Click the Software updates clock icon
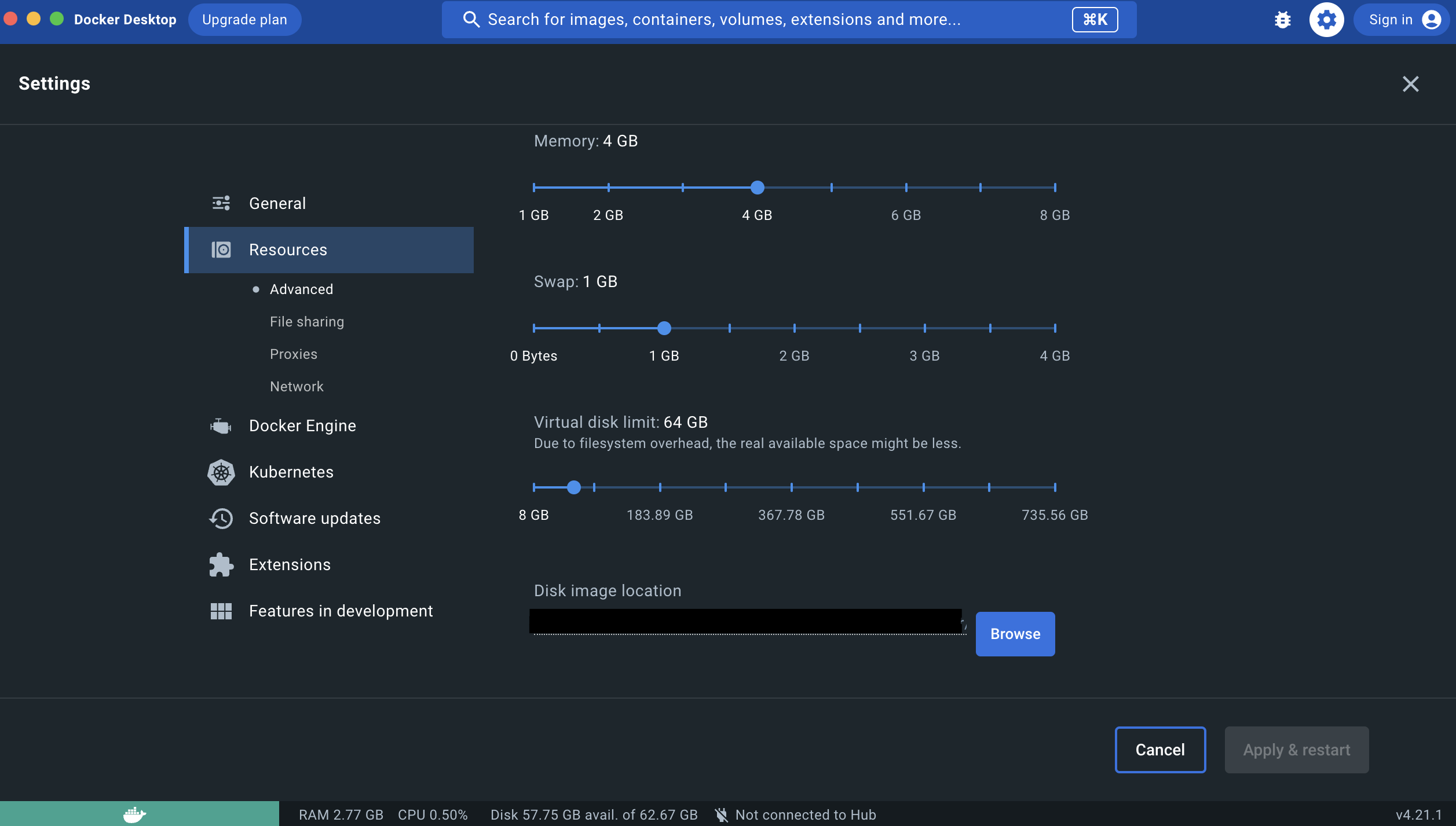 tap(221, 519)
